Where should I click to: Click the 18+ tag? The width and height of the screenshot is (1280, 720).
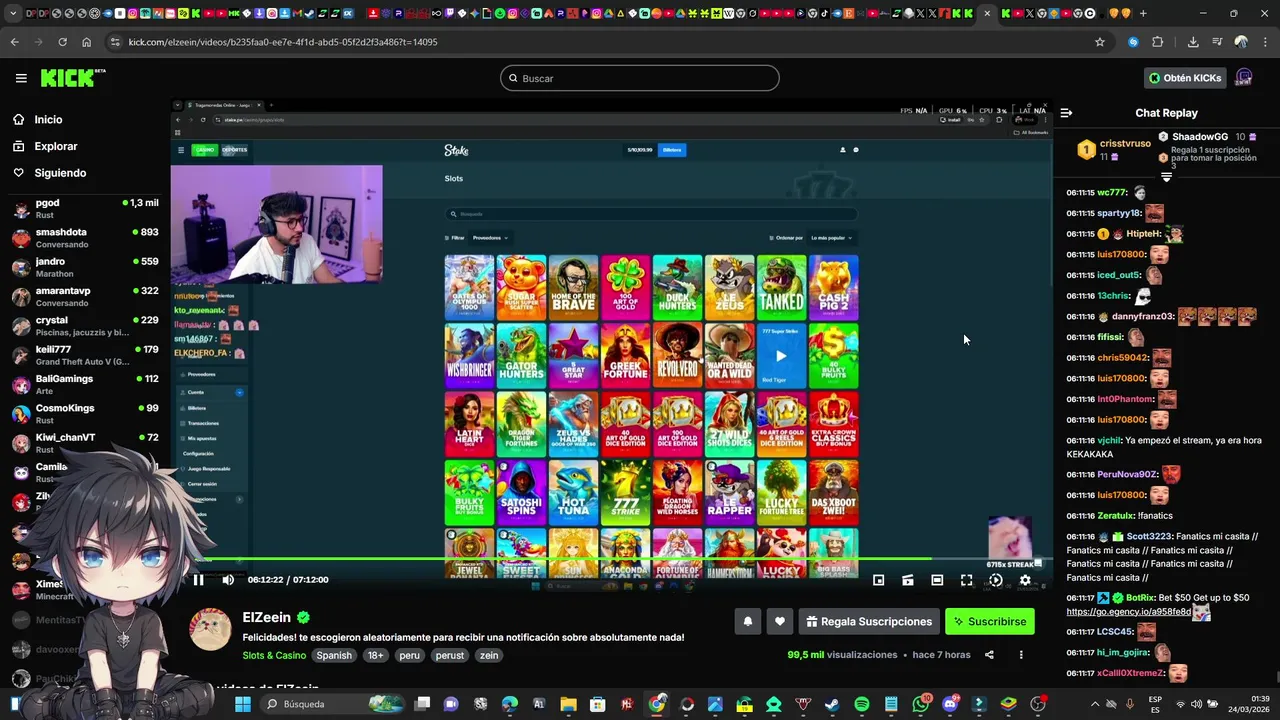pos(375,655)
